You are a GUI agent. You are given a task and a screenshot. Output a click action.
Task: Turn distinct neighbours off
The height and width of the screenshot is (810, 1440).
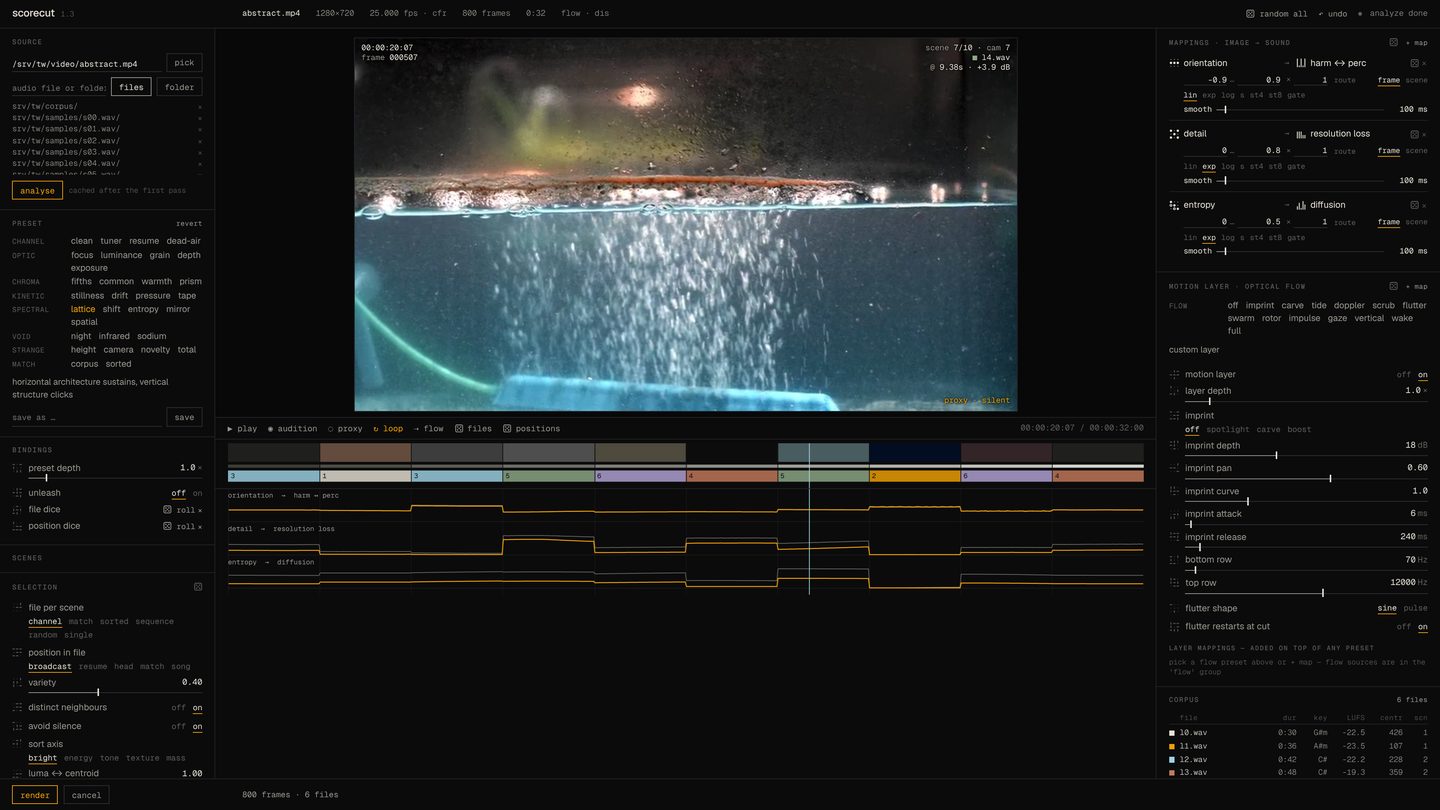(x=178, y=708)
